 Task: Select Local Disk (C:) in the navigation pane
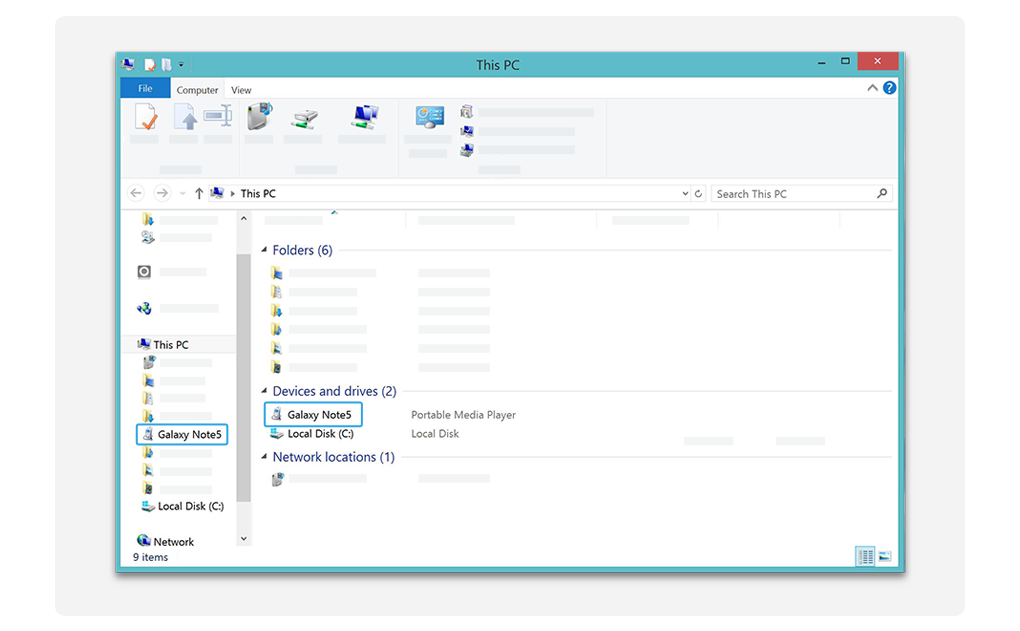(x=183, y=506)
